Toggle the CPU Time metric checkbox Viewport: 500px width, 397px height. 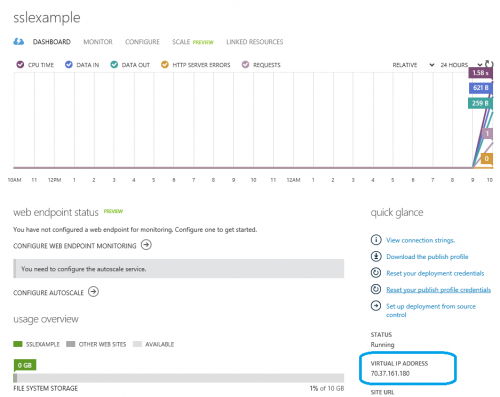tap(20, 64)
